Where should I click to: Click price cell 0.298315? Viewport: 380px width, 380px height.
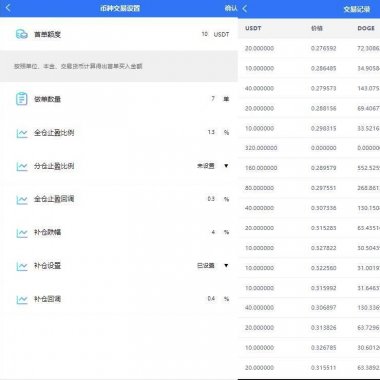click(x=323, y=128)
